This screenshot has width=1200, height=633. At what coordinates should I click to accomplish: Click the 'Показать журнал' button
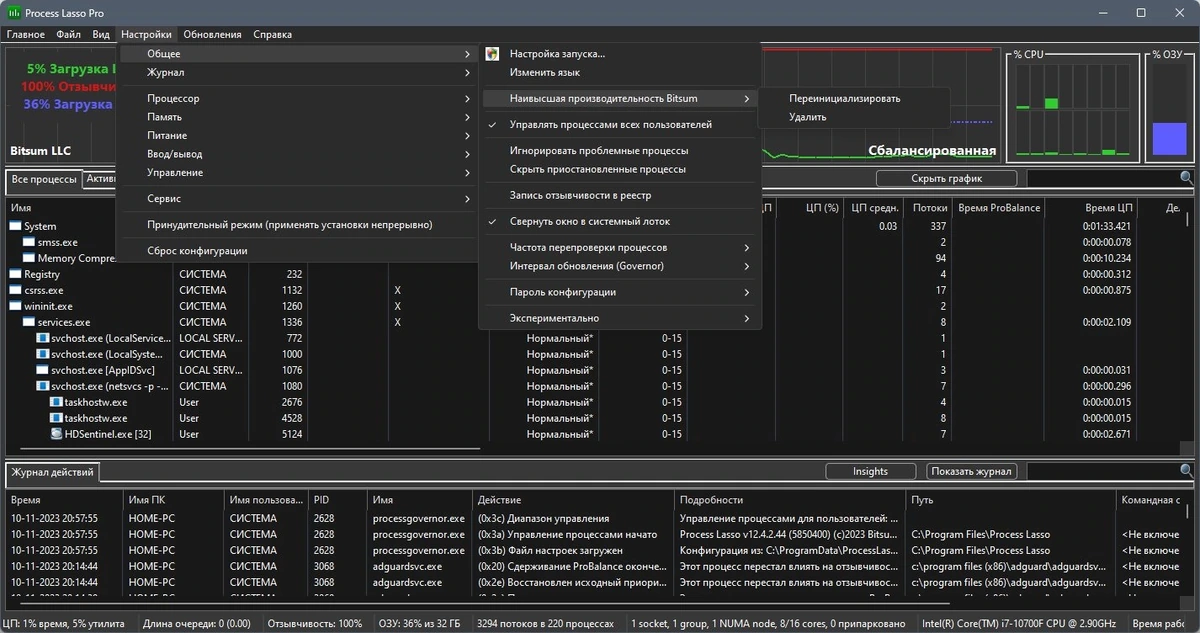(972, 471)
